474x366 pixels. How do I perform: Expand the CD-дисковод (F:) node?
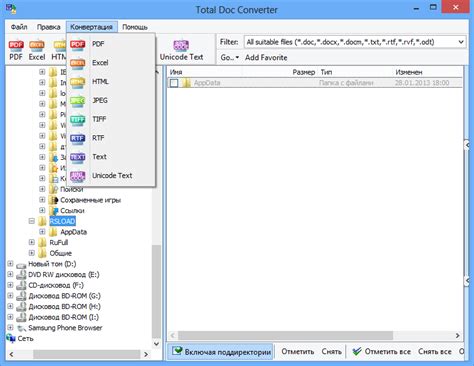[10, 285]
